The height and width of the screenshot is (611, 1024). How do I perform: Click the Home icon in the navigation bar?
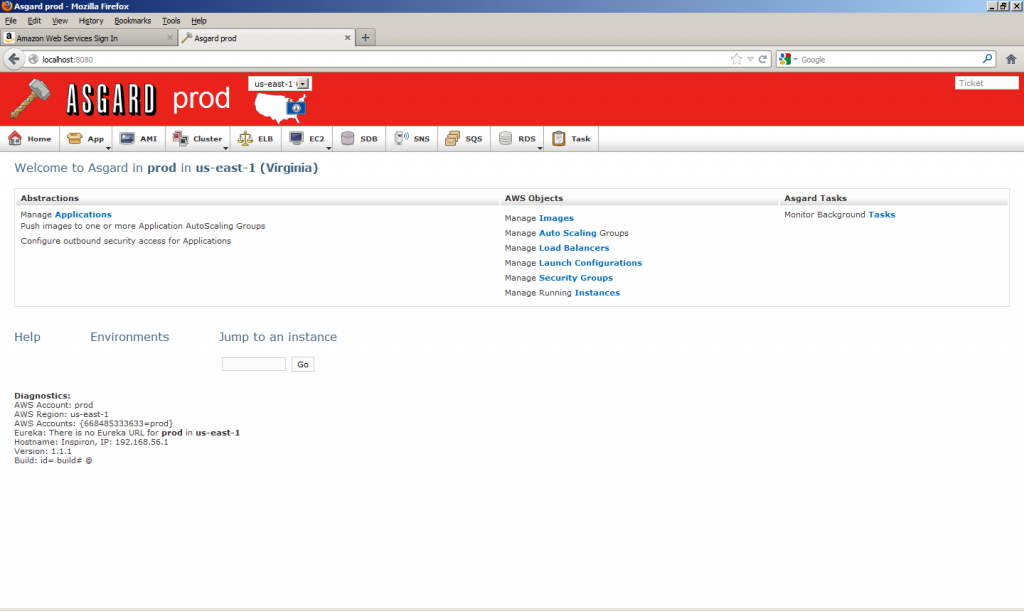(16, 139)
